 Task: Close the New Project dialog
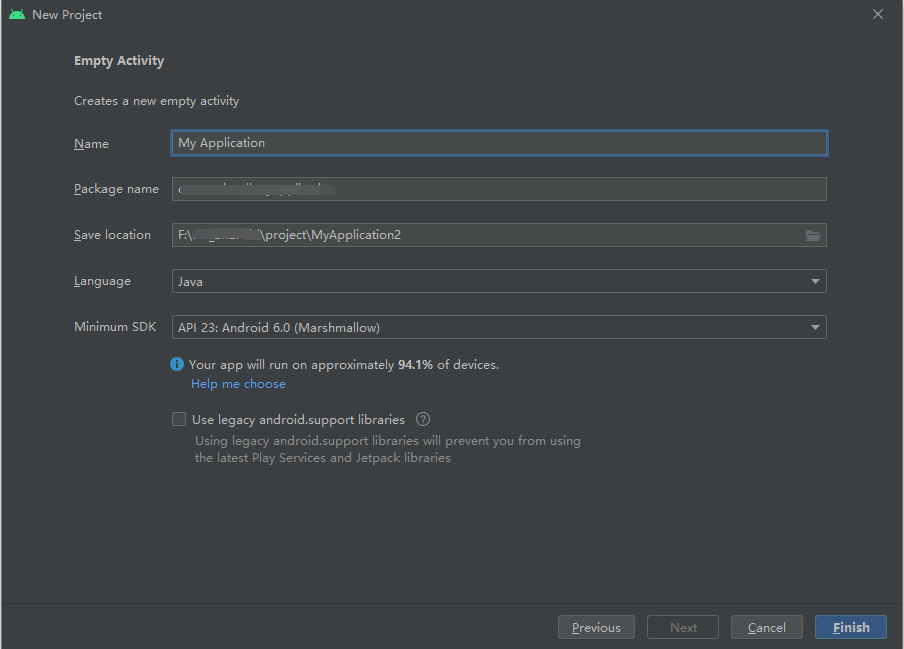[x=877, y=14]
